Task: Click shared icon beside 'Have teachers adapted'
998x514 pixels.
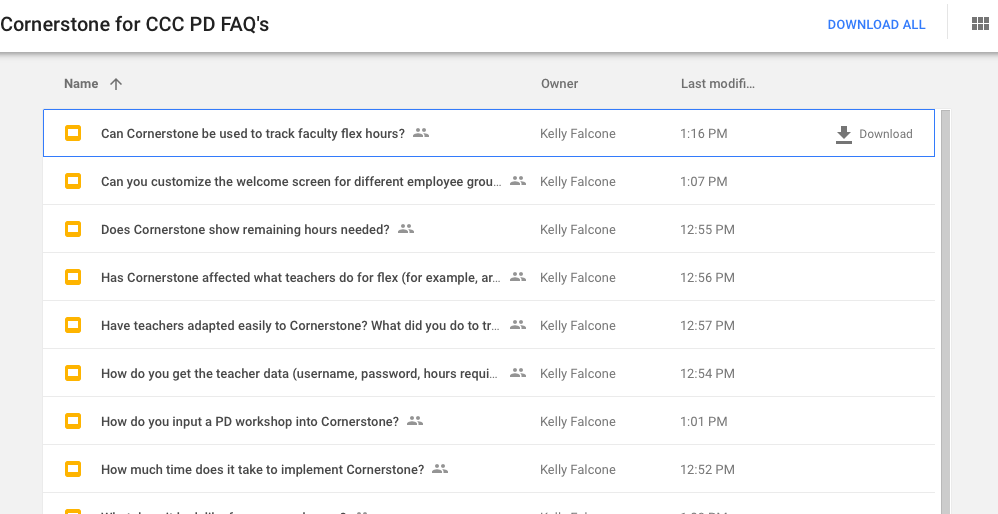Action: point(518,325)
